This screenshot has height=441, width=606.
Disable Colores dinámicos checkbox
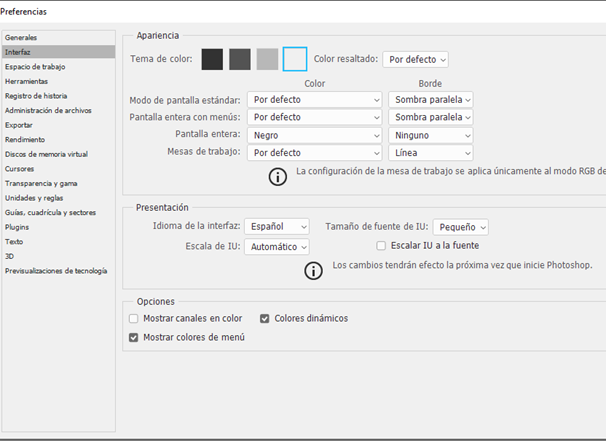pos(265,319)
